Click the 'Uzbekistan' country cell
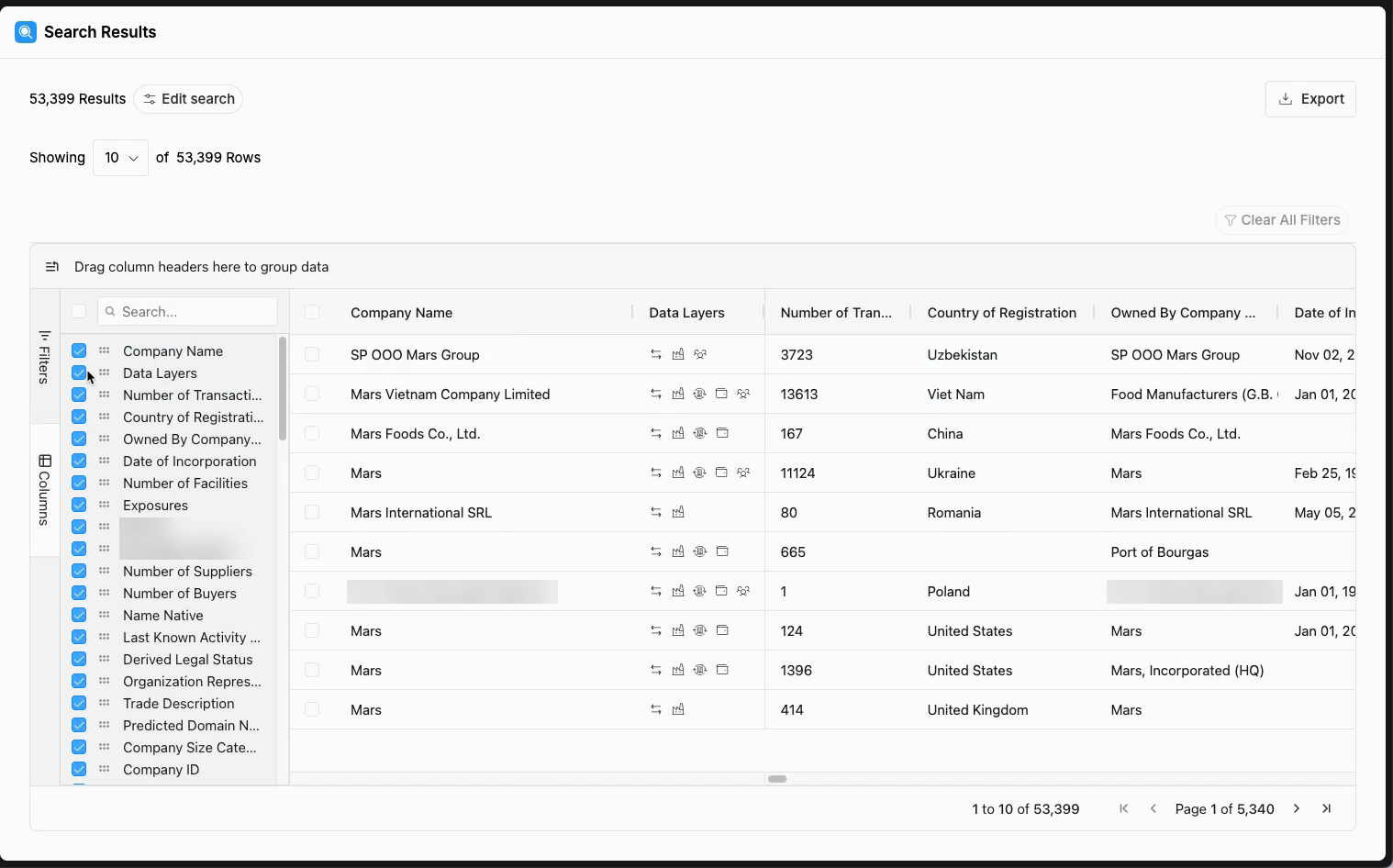The image size is (1393, 868). [962, 355]
